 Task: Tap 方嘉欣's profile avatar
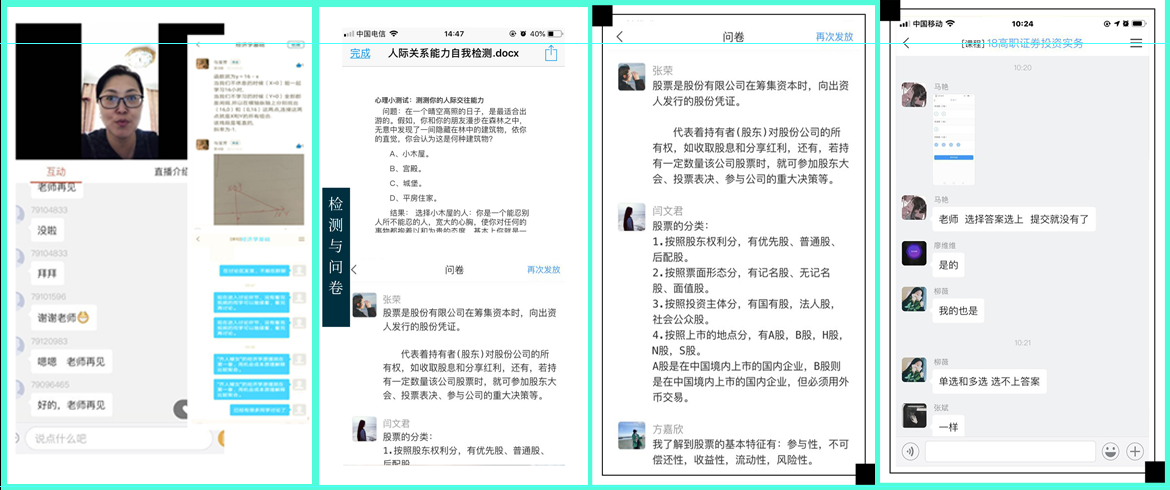pos(631,435)
